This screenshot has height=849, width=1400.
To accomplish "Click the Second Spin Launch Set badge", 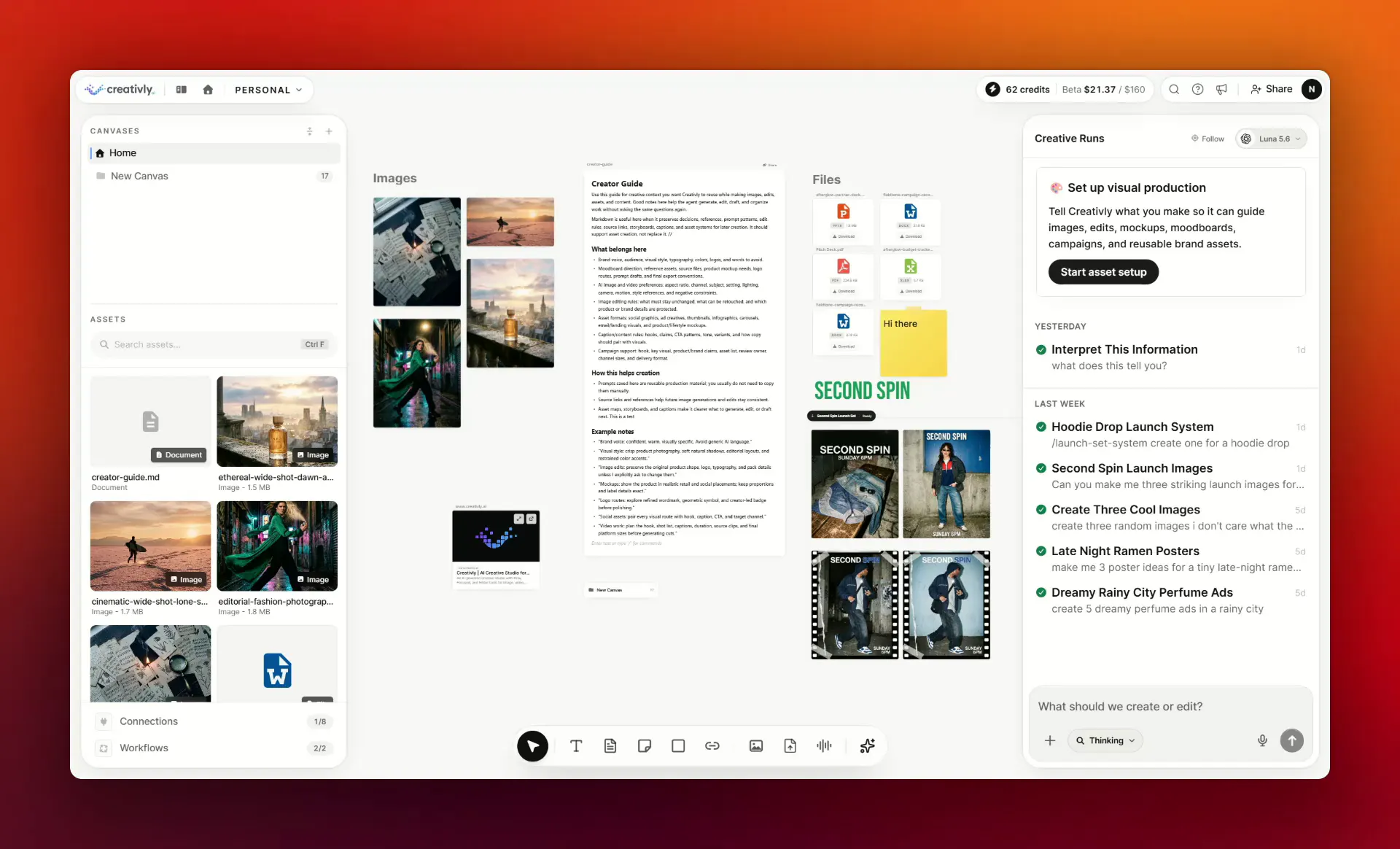I will 841,416.
